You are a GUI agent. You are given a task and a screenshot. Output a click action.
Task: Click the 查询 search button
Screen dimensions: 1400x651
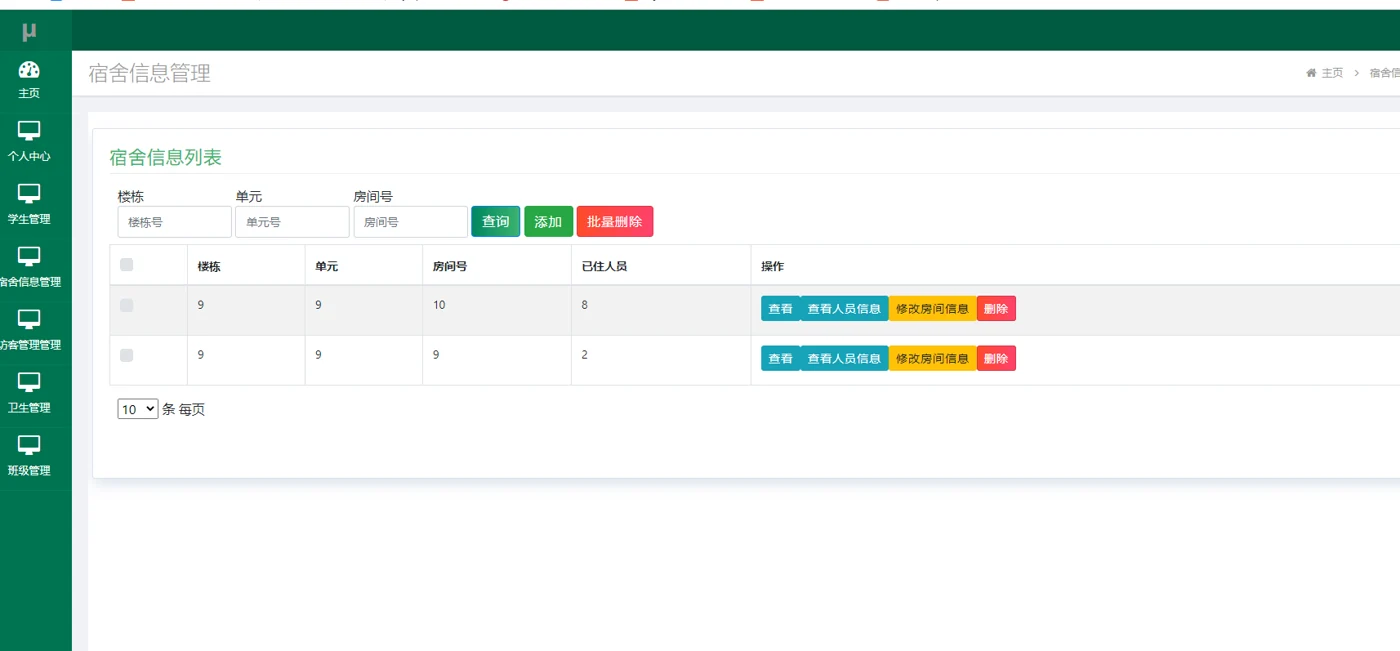click(496, 222)
